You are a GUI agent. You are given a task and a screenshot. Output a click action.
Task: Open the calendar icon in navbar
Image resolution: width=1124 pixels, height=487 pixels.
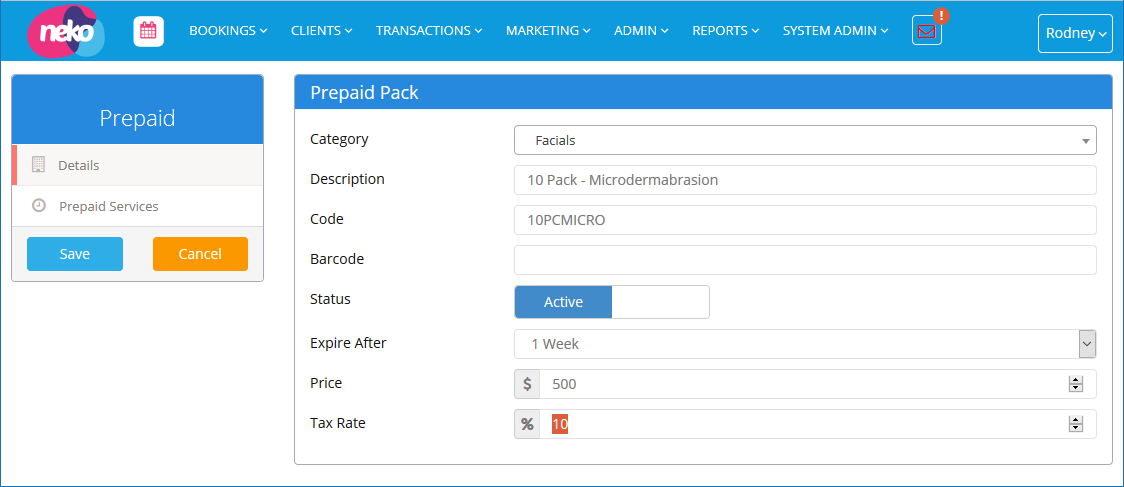point(148,31)
